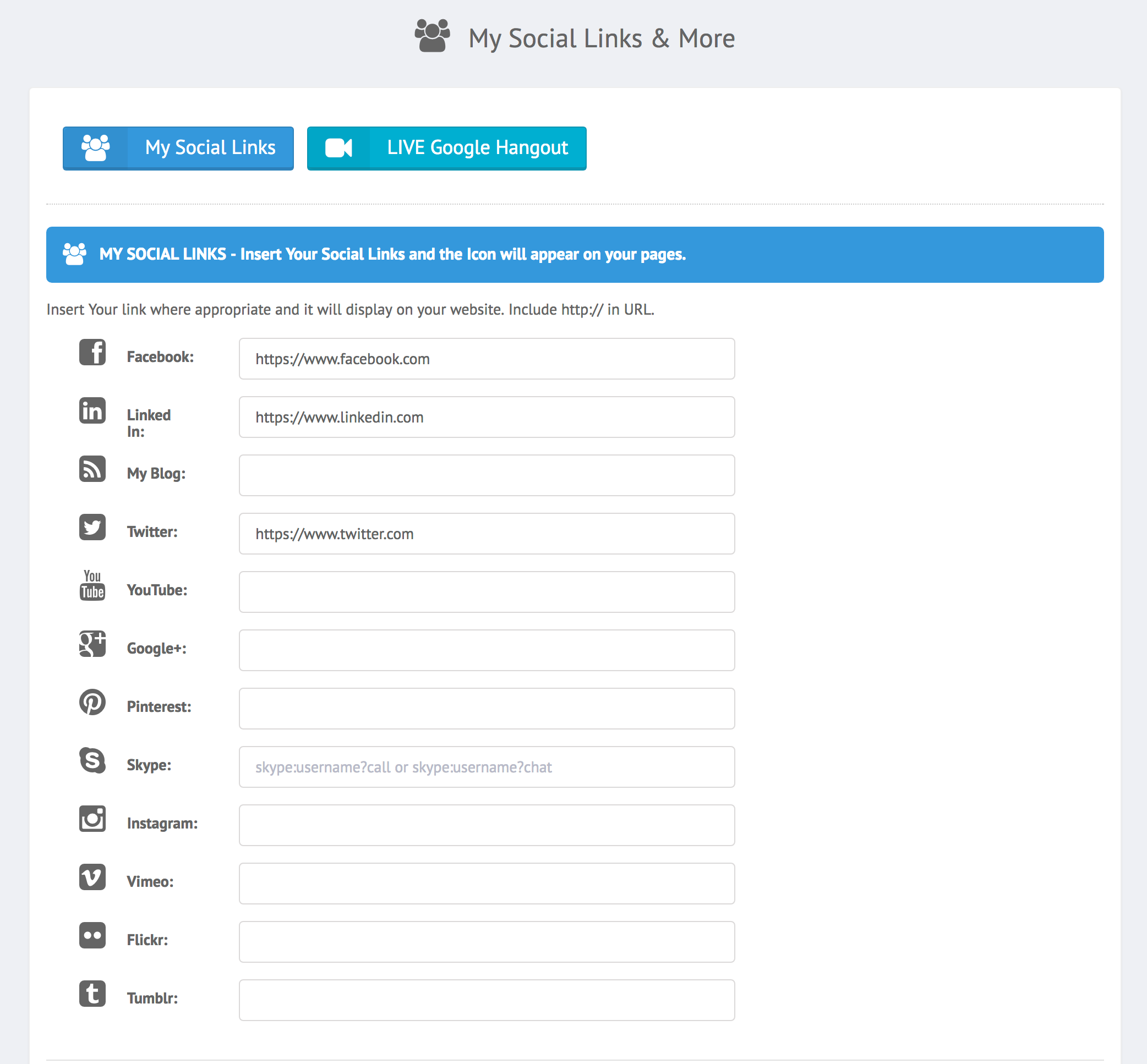Screen dimensions: 1147x1064
Task: Click the Pinterest link input box
Action: point(487,708)
